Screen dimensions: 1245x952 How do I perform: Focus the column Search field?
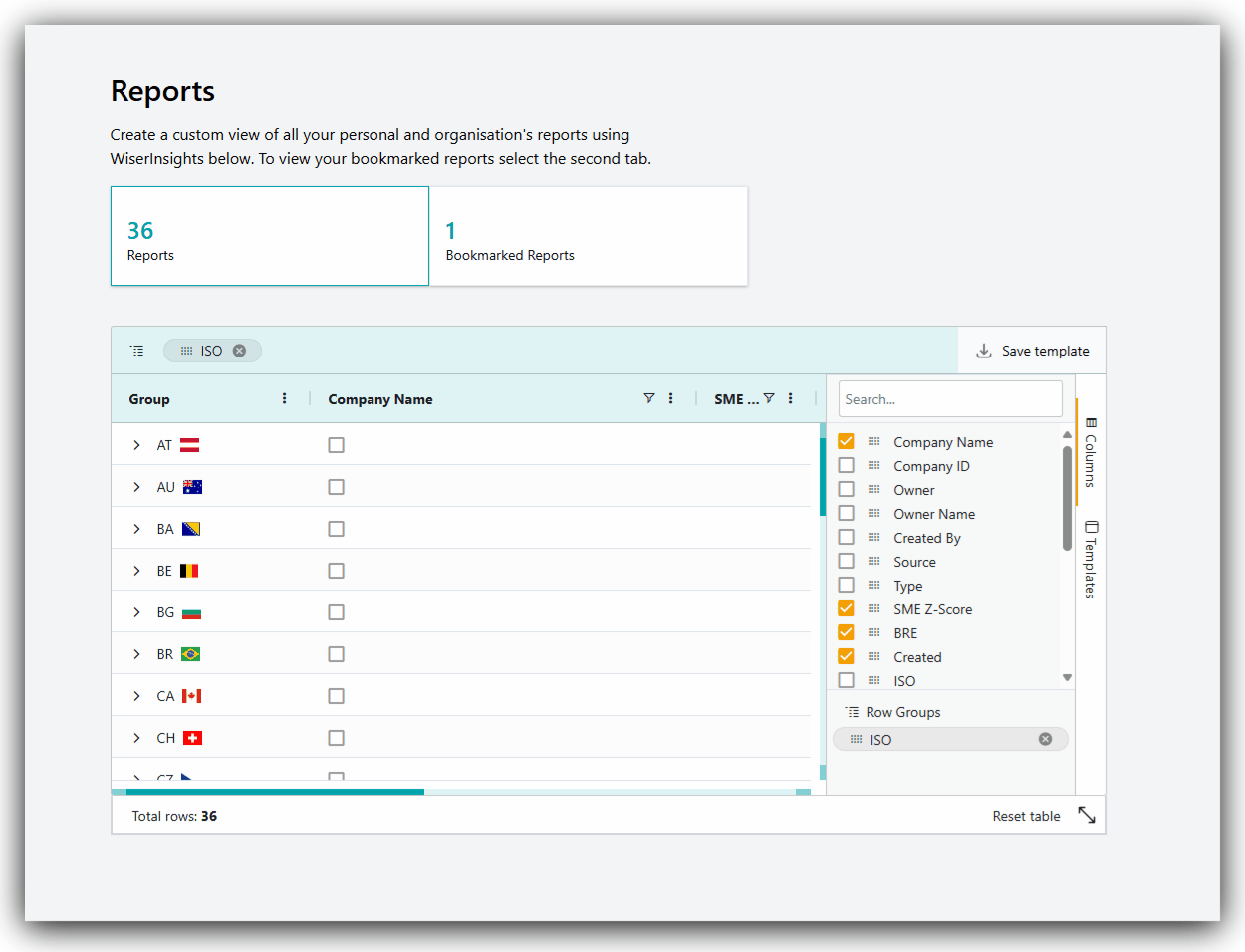950,399
